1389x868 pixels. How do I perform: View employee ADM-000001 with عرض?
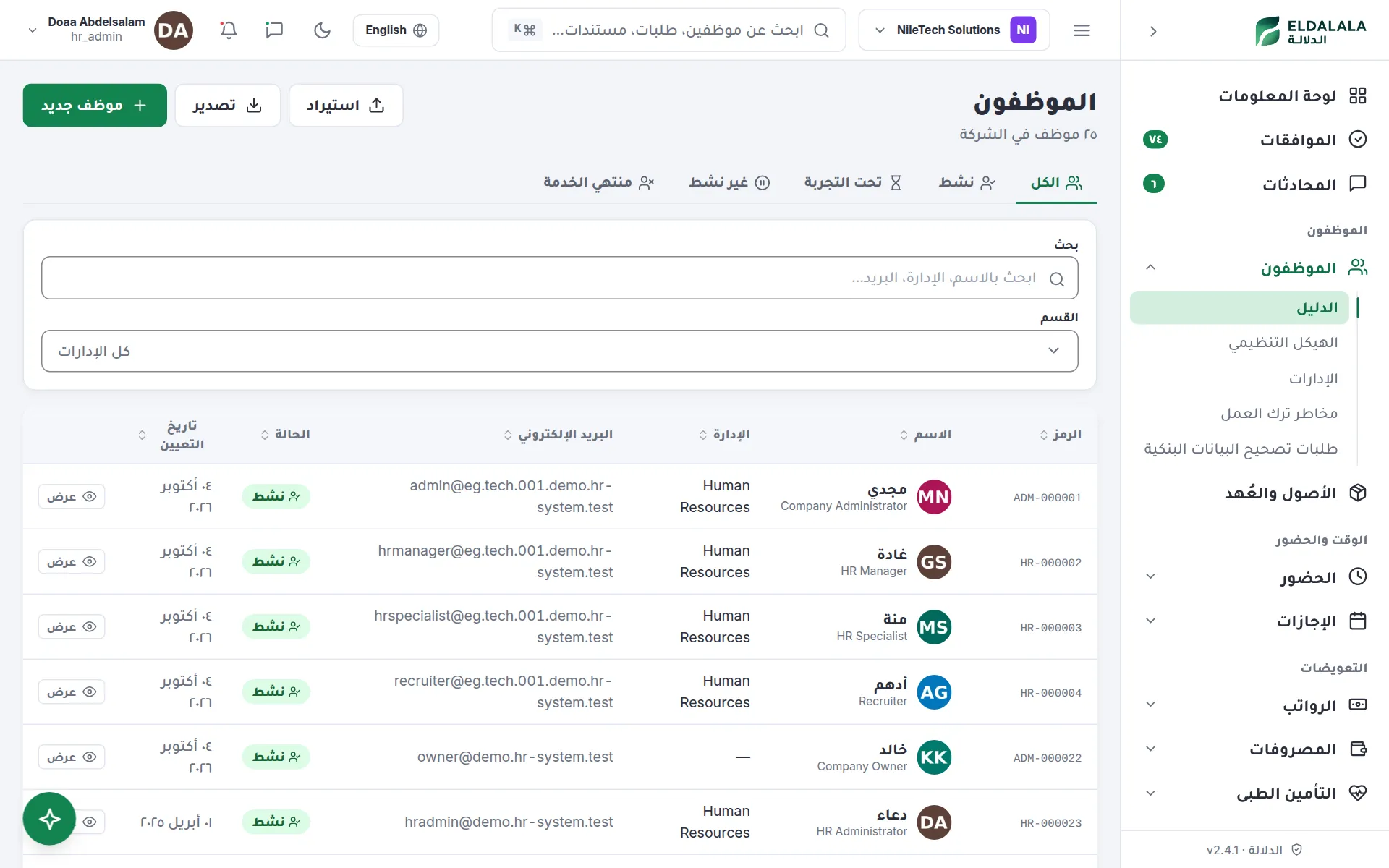[x=72, y=497]
